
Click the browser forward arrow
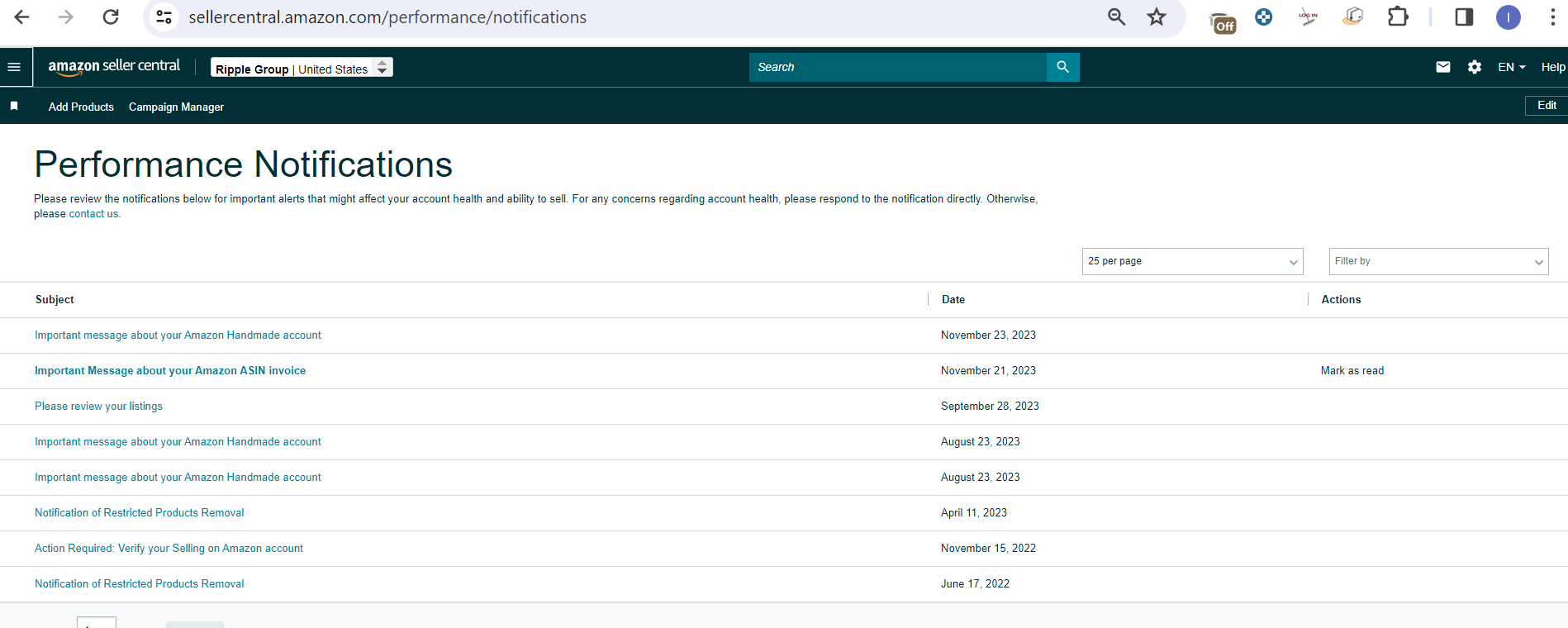(66, 17)
